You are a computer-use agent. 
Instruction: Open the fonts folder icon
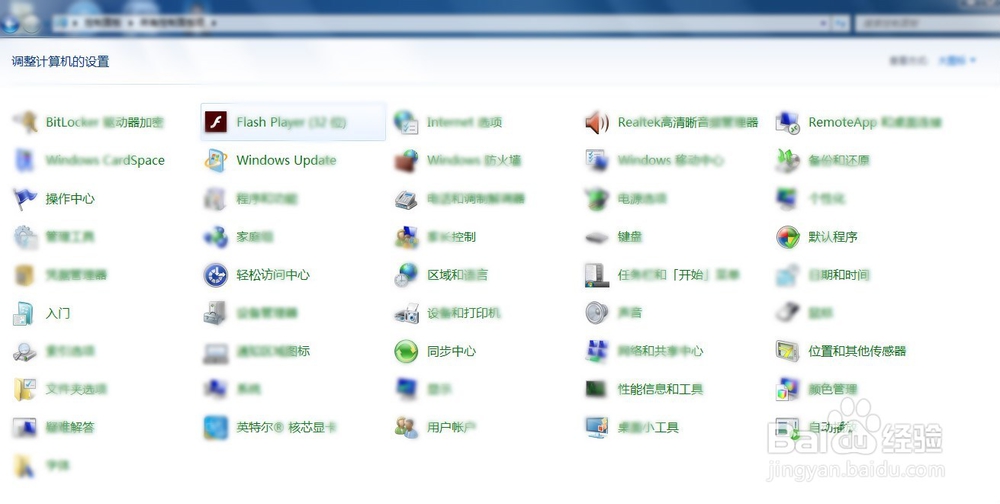pos(26,466)
